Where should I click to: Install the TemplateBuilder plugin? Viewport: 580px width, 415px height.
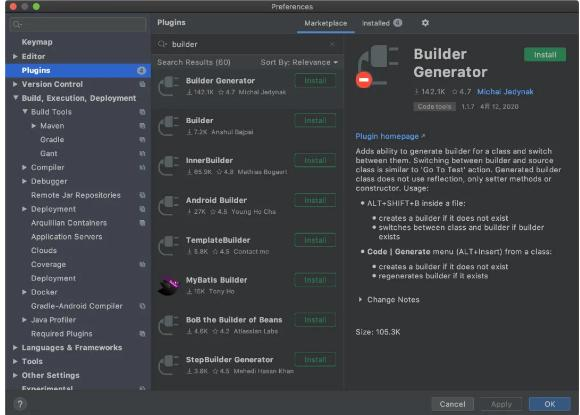tap(315, 240)
